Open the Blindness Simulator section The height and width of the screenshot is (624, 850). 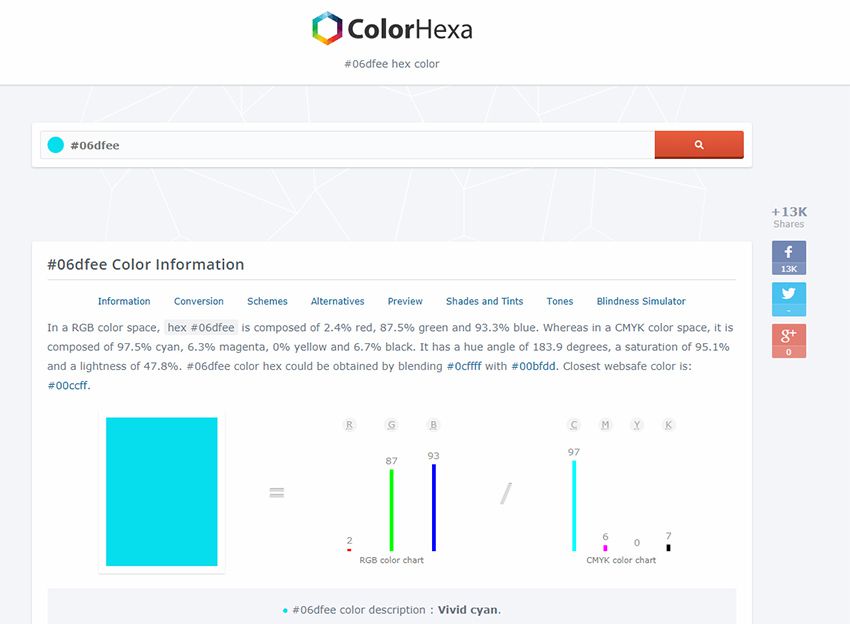(x=641, y=301)
